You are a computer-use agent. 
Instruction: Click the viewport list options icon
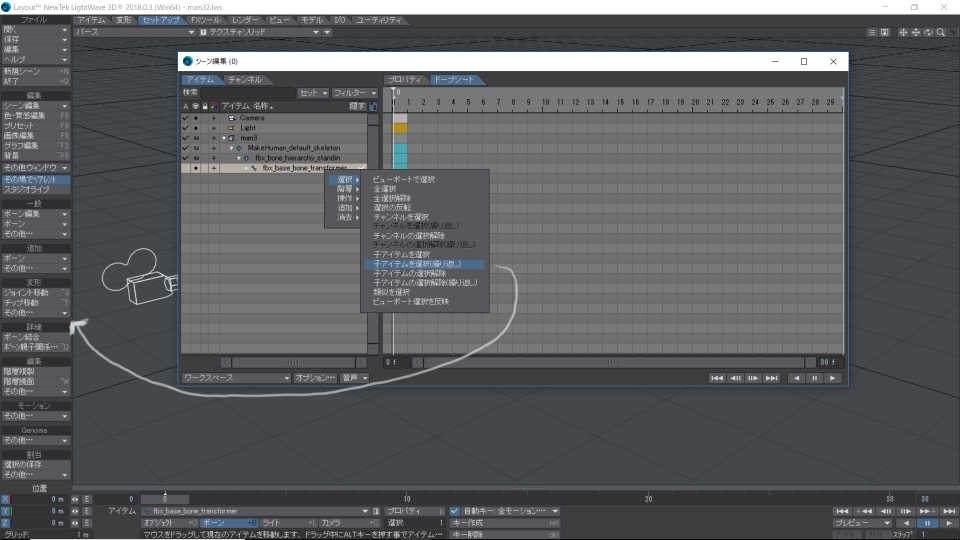tap(872, 32)
